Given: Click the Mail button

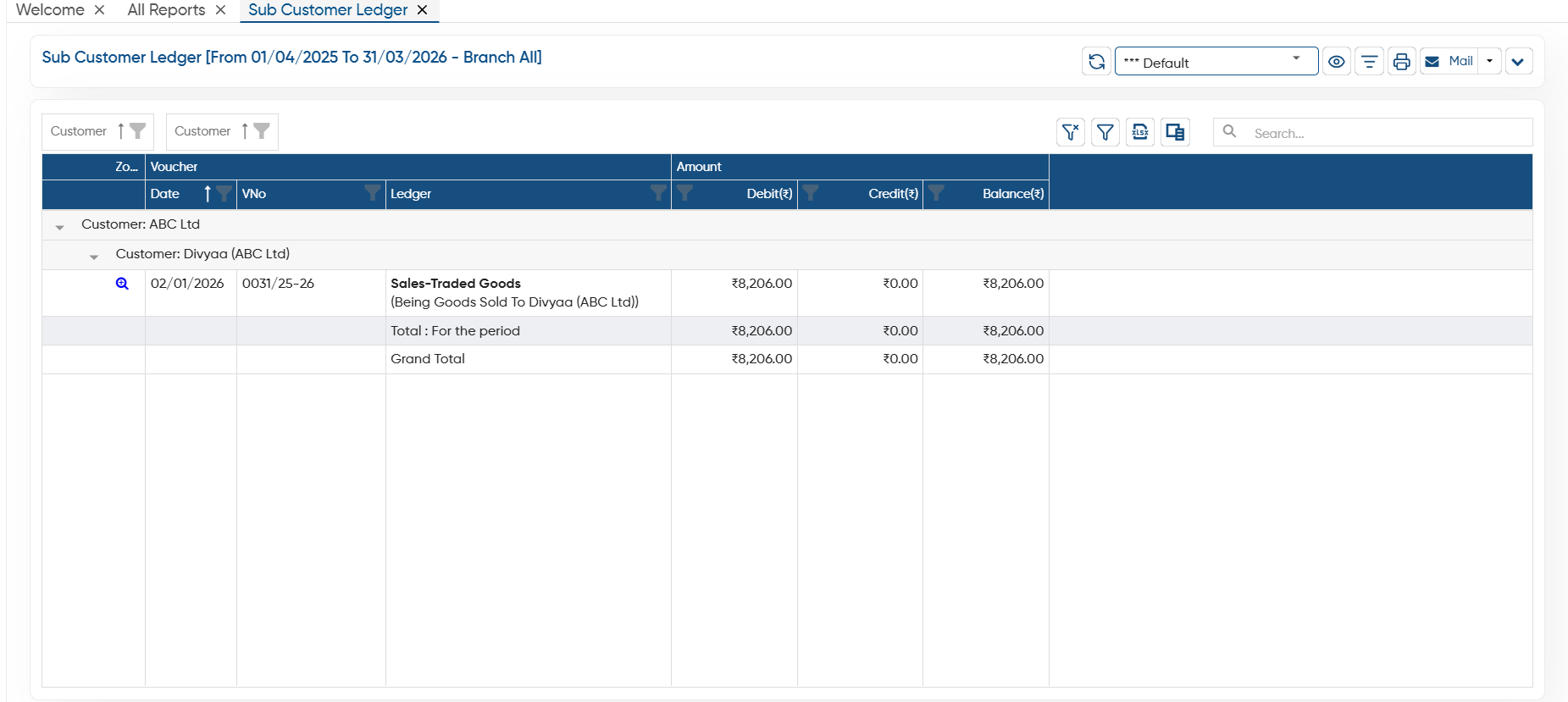Looking at the screenshot, I should click(1449, 61).
